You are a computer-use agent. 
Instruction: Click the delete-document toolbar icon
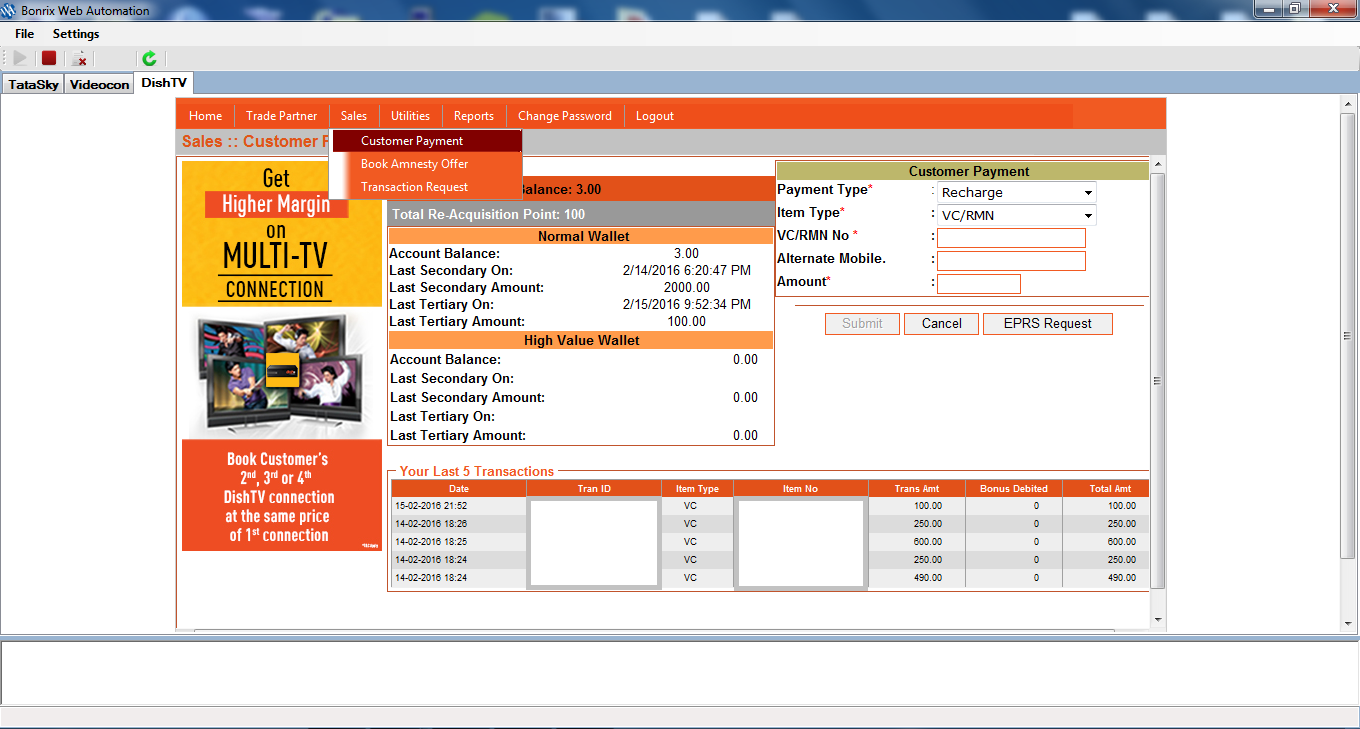coord(79,59)
